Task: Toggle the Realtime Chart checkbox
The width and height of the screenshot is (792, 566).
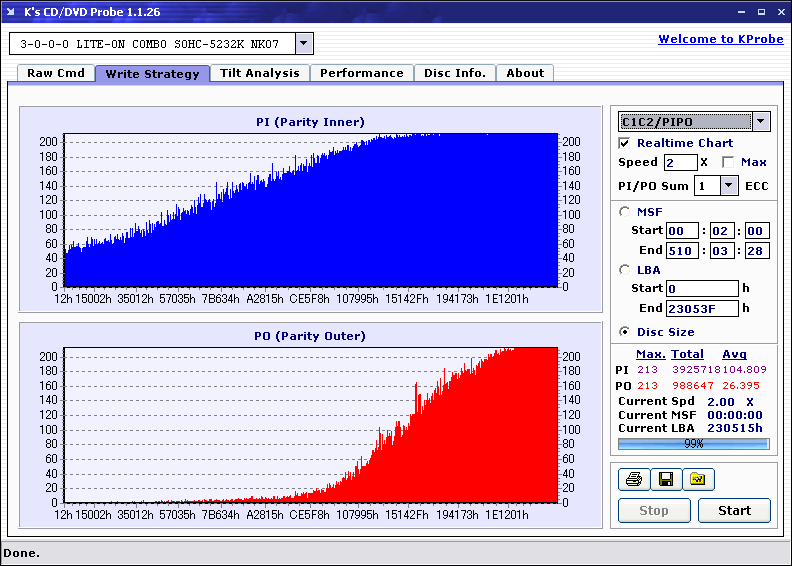Action: pyautogui.click(x=624, y=143)
